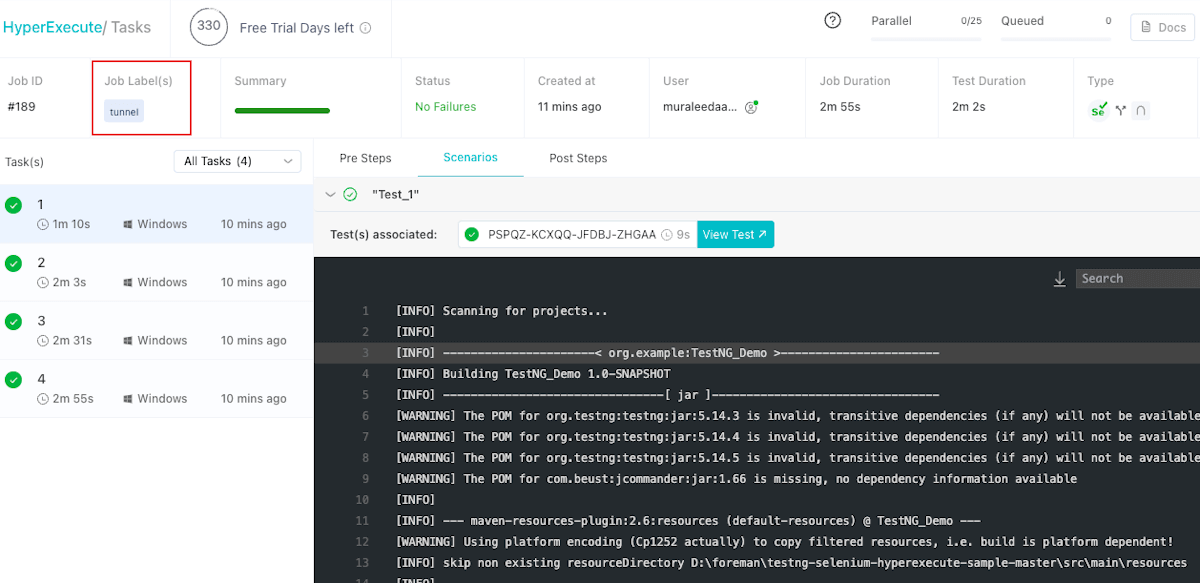
Task: Click the green check icon beside Test_1
Action: 350,195
